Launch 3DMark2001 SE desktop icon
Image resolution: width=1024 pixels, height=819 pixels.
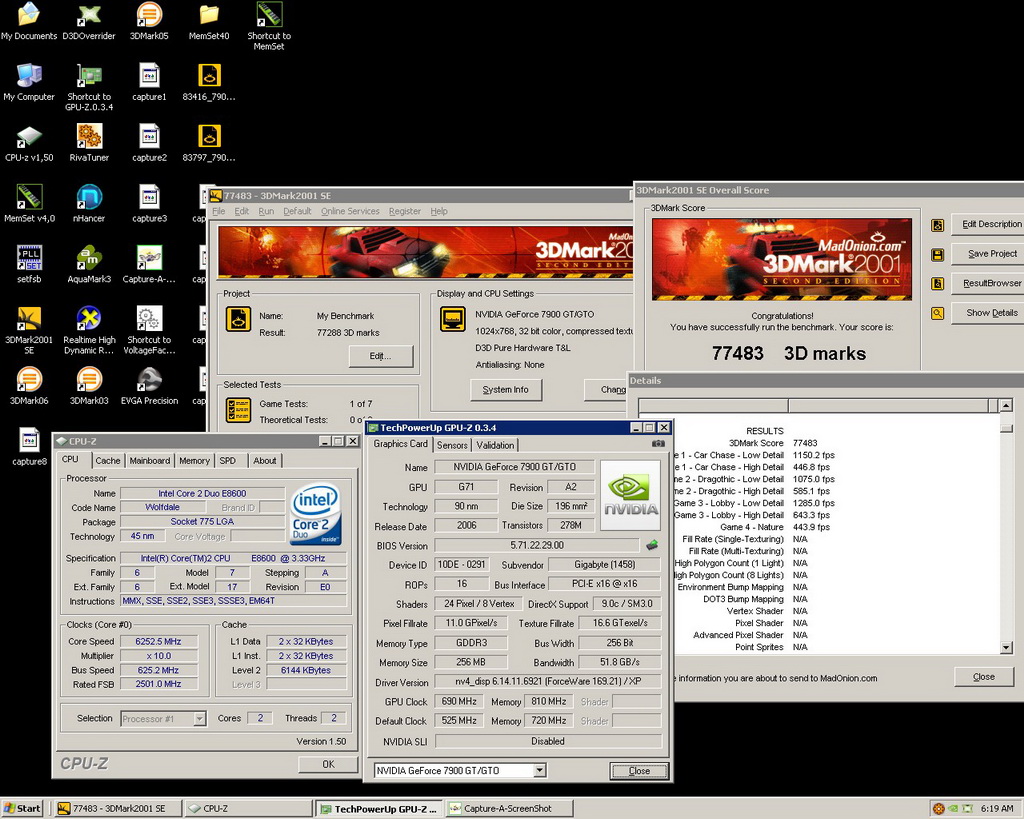(29, 330)
